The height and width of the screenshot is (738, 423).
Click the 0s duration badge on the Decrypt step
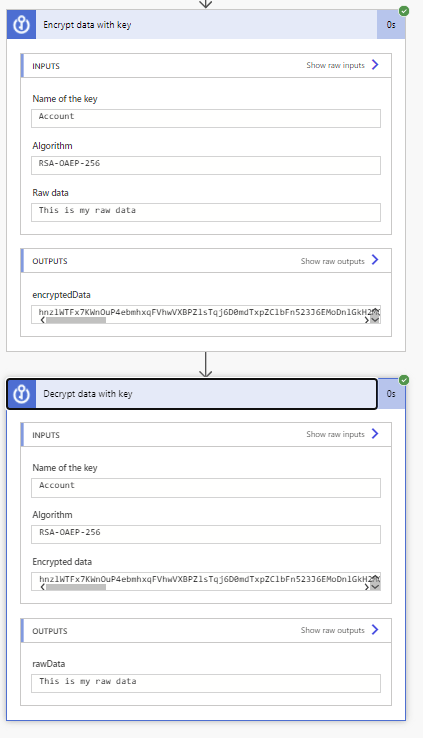[x=391, y=393]
